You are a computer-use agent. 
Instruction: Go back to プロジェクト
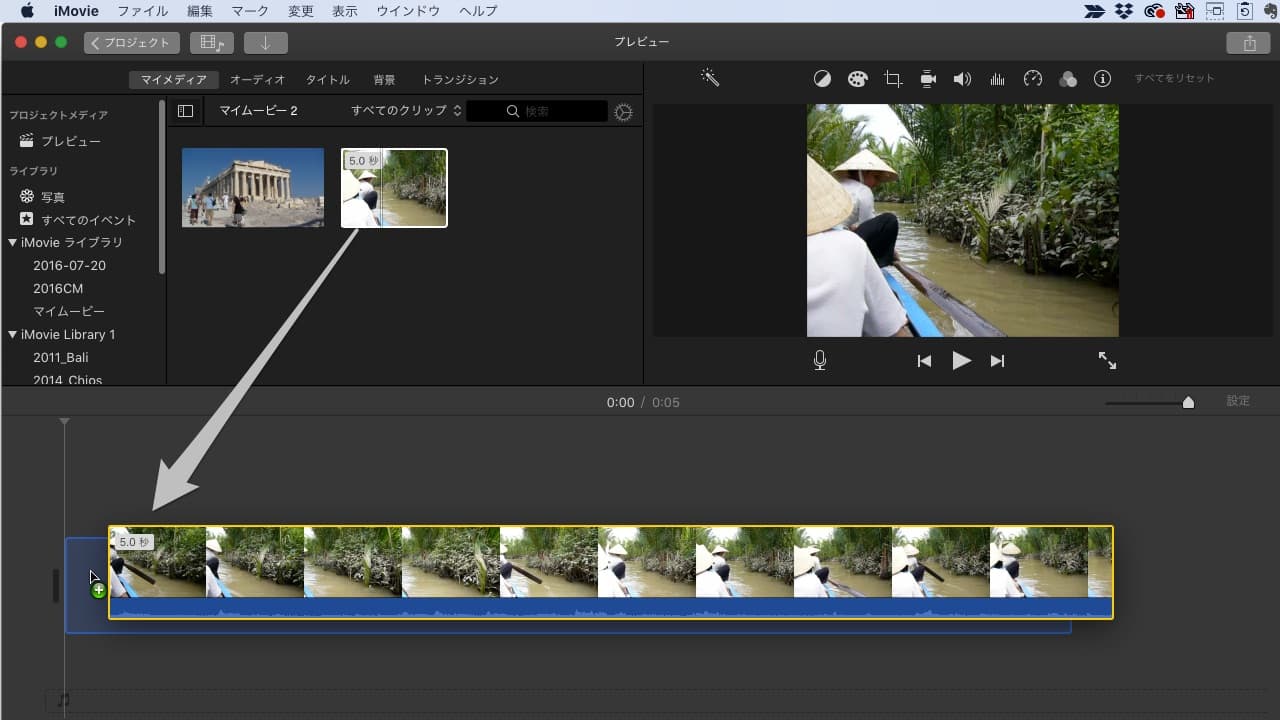pos(132,43)
